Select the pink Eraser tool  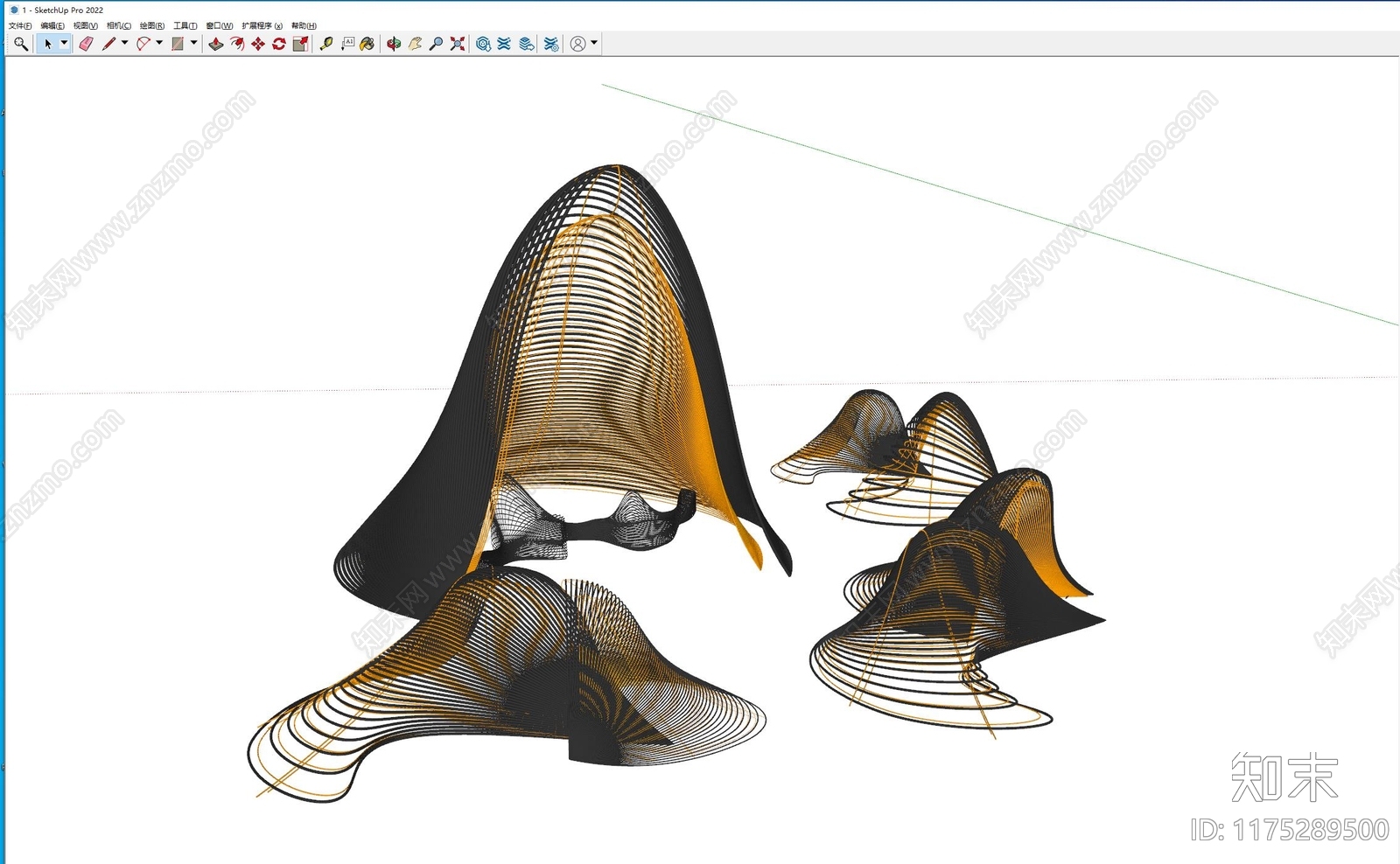point(86,43)
